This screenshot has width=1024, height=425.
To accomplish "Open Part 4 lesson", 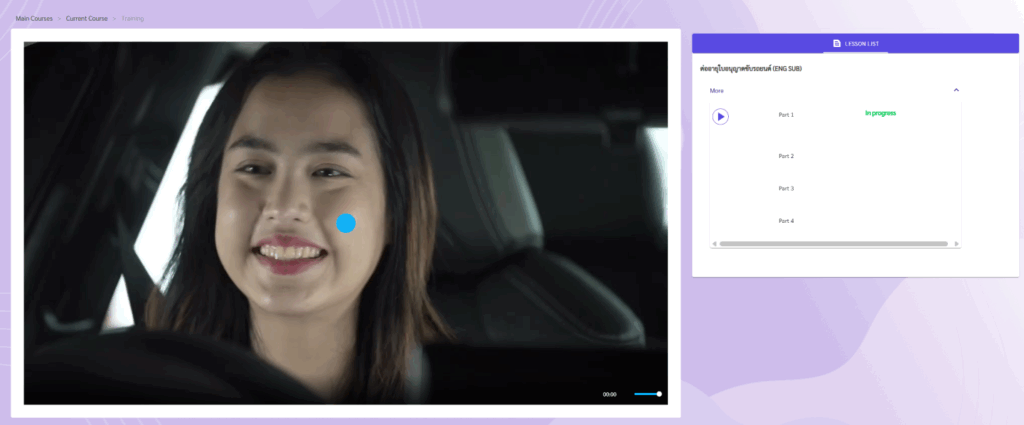I will [786, 220].
